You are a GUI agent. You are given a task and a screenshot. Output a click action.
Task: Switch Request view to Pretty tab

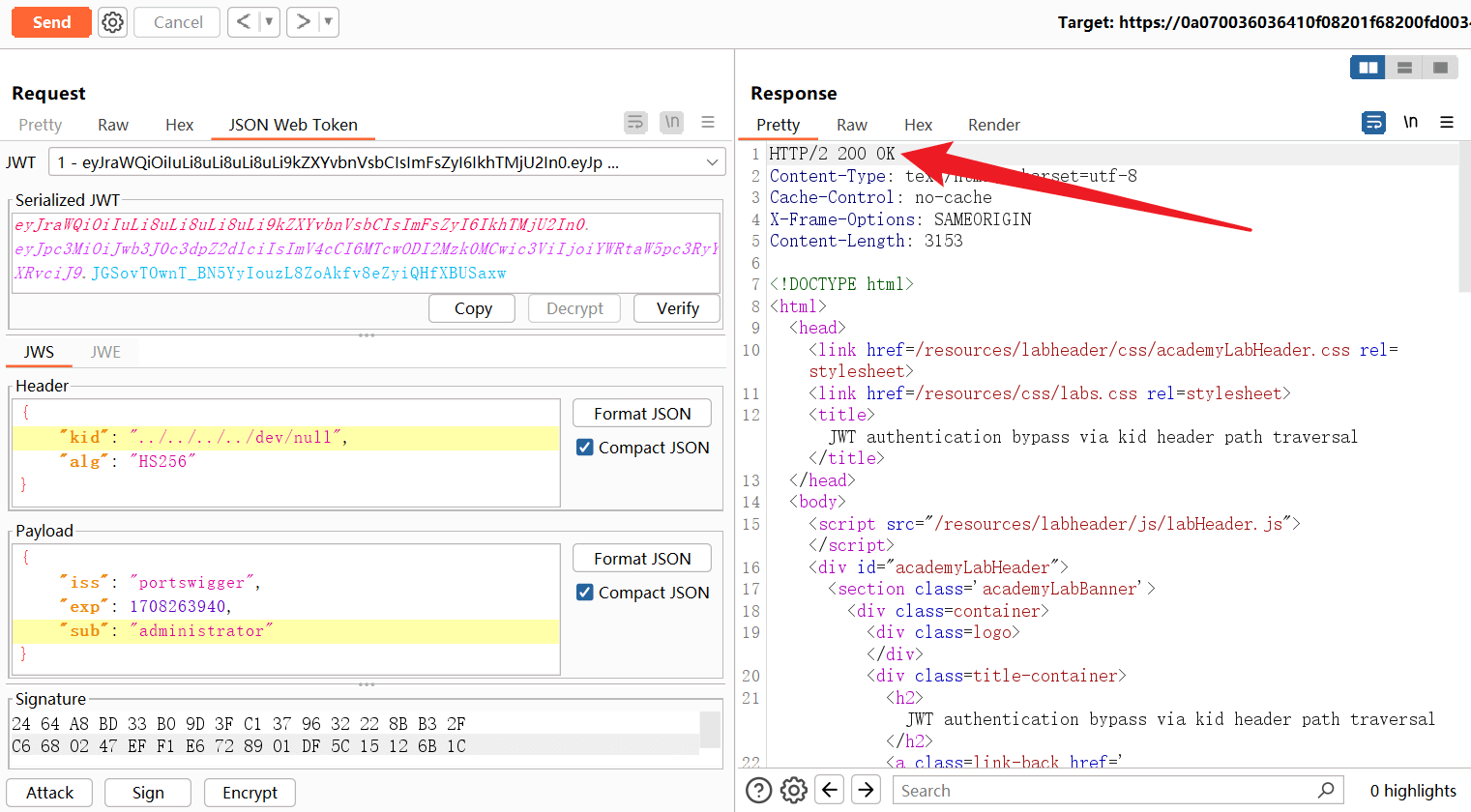click(x=40, y=125)
